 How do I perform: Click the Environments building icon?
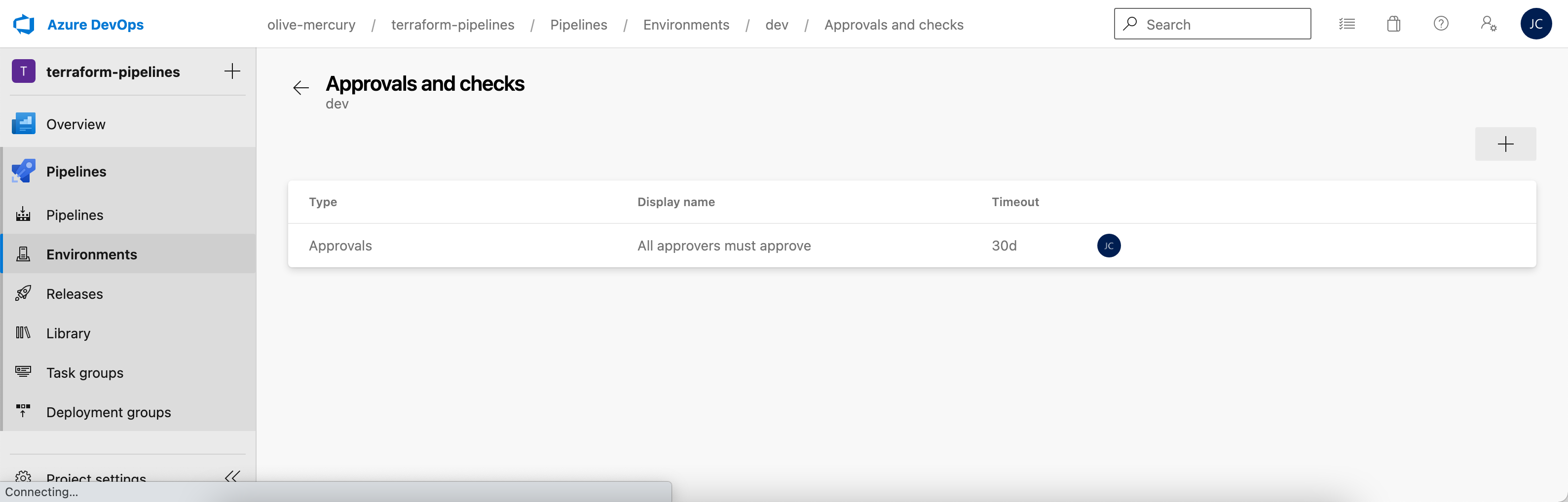click(23, 254)
